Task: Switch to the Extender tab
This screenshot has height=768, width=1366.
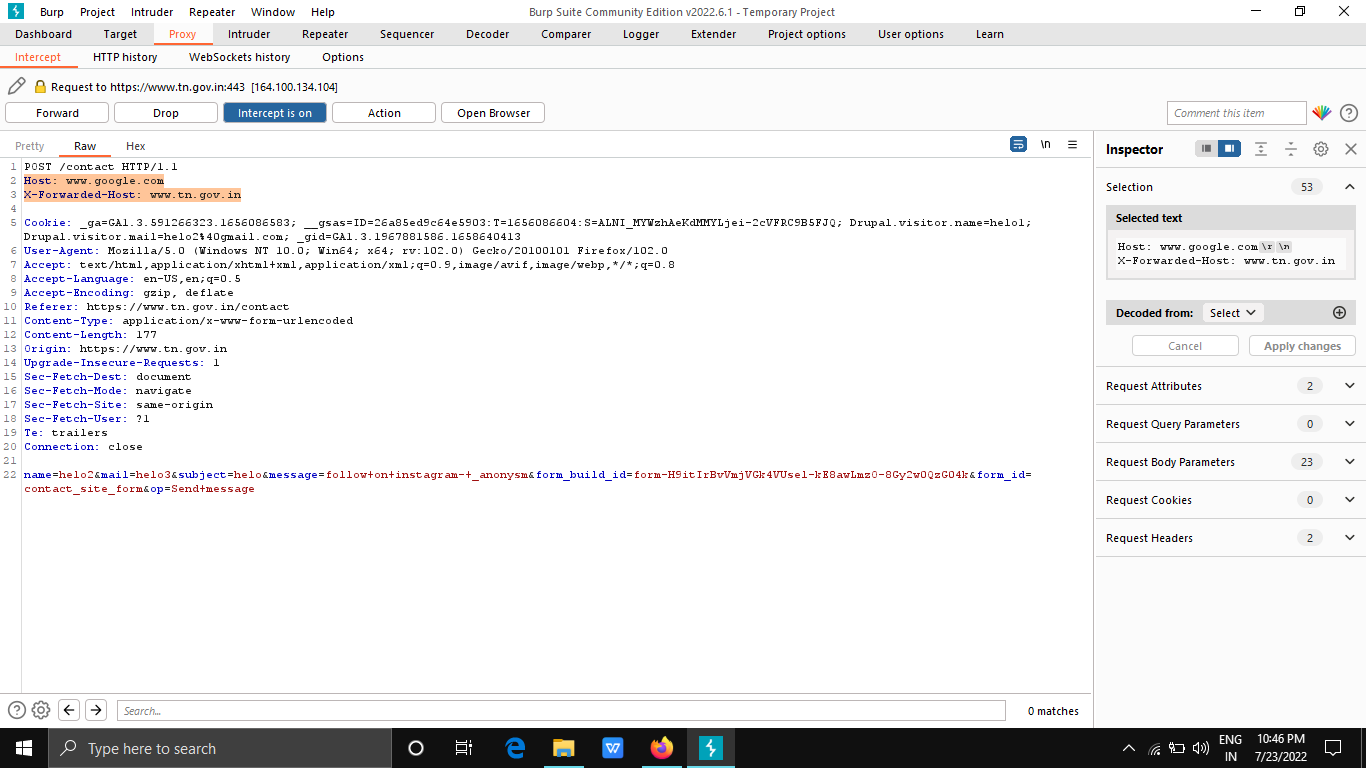Action: (713, 34)
